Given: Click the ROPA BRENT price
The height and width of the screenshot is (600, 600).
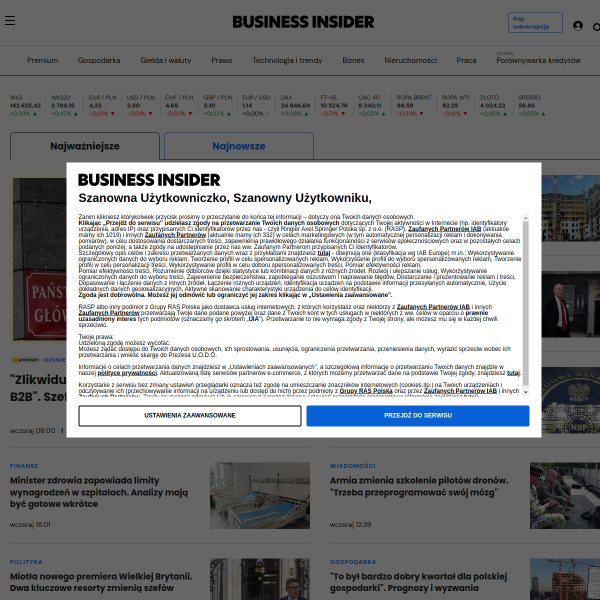Looking at the screenshot, I should 414,105.
